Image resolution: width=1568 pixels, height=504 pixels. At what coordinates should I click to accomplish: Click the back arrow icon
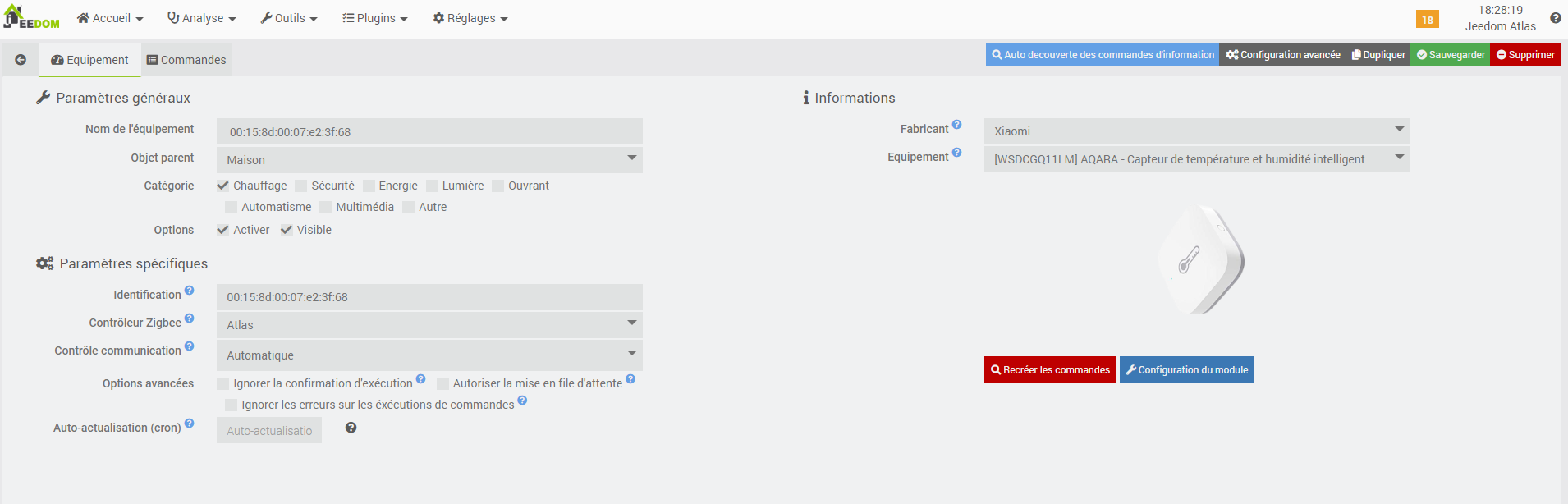tap(21, 60)
